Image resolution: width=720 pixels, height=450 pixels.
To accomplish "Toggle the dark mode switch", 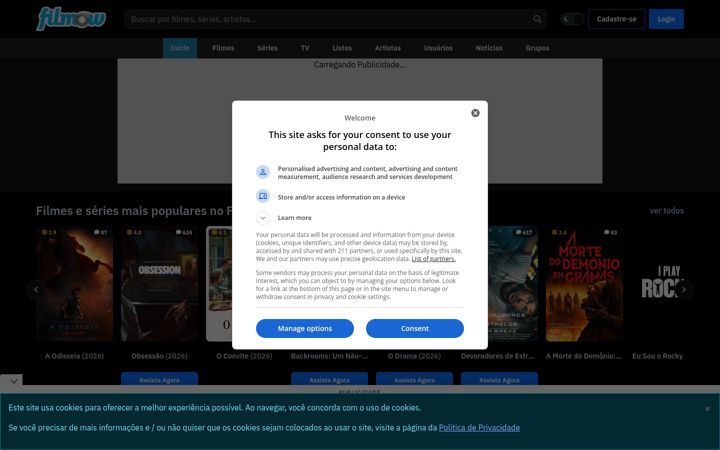I will [x=572, y=19].
